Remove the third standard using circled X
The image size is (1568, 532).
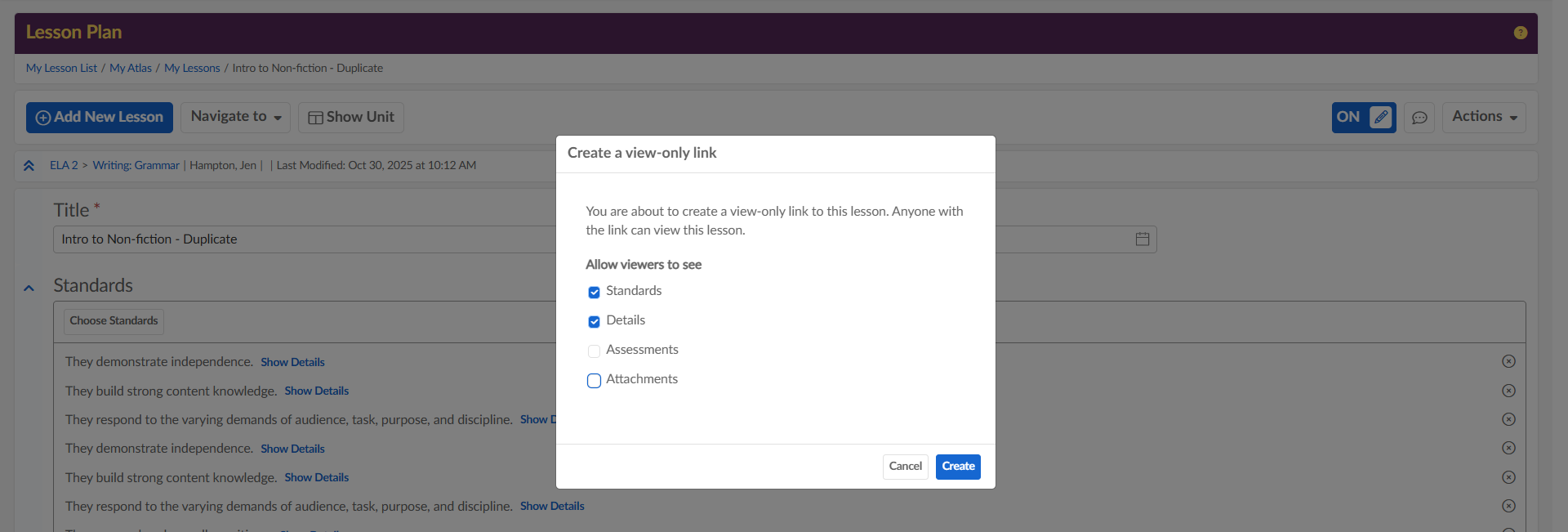pyautogui.click(x=1508, y=419)
